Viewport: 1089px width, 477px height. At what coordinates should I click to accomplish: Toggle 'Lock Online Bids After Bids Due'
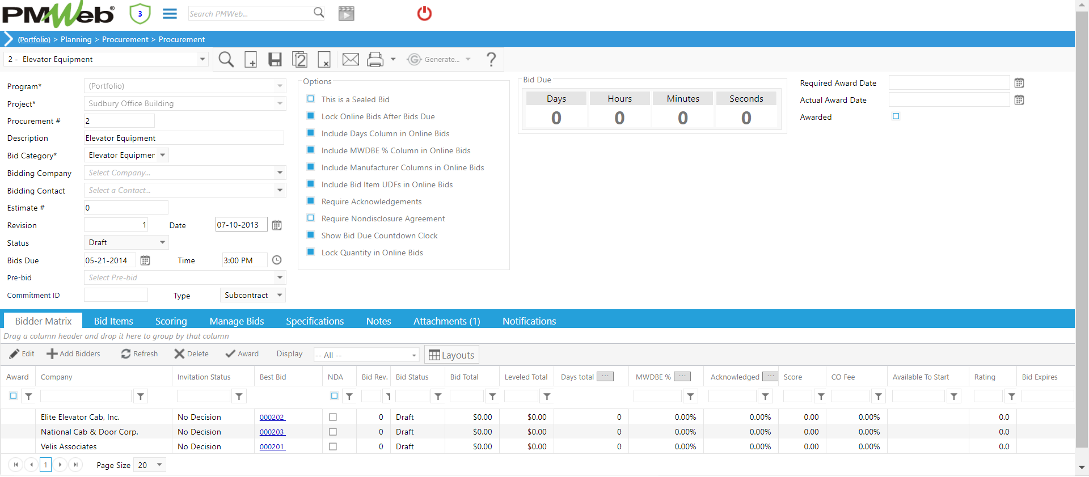coord(310,116)
